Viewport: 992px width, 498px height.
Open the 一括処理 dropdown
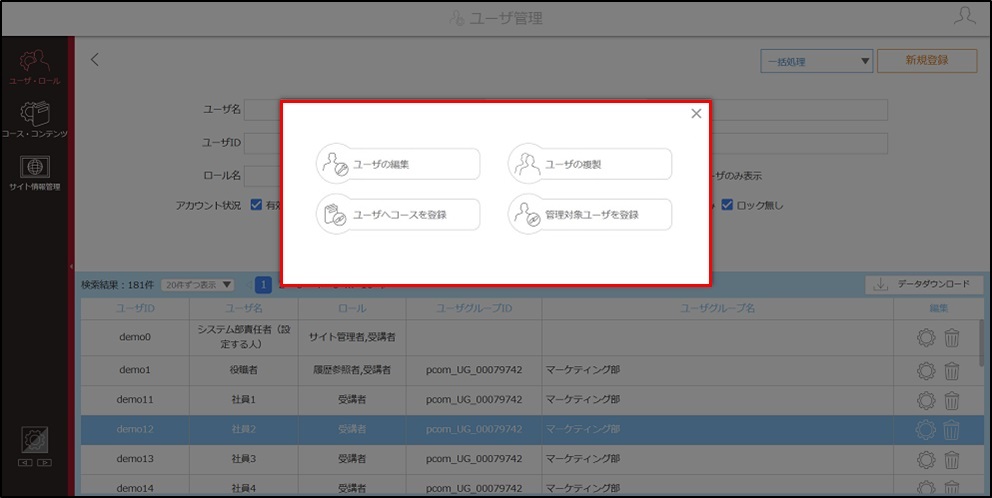tap(817, 61)
